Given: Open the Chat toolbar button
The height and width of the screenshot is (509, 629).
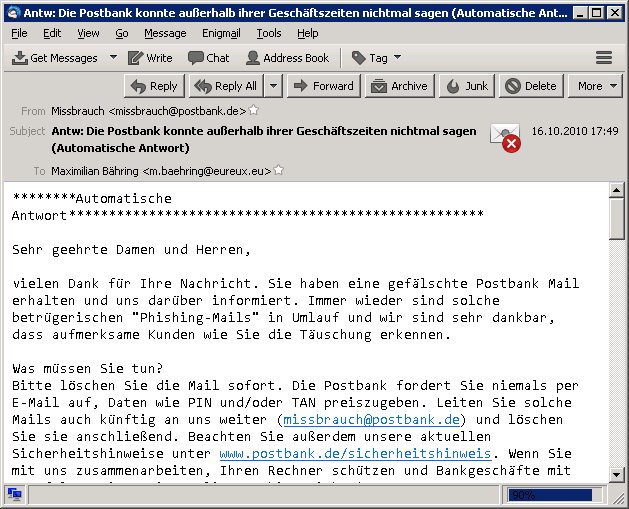Looking at the screenshot, I should pyautogui.click(x=208, y=58).
